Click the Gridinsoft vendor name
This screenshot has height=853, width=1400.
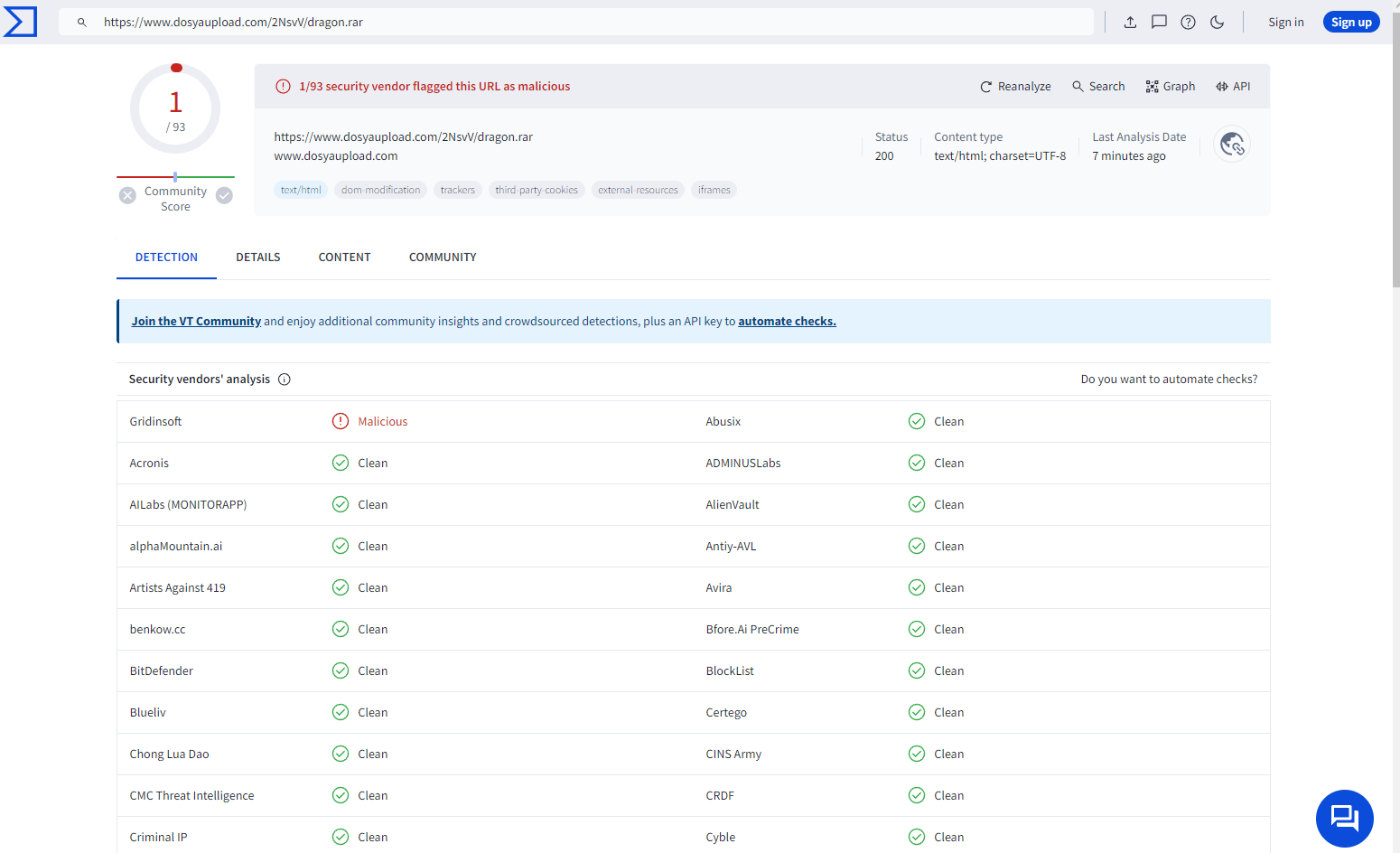(155, 422)
